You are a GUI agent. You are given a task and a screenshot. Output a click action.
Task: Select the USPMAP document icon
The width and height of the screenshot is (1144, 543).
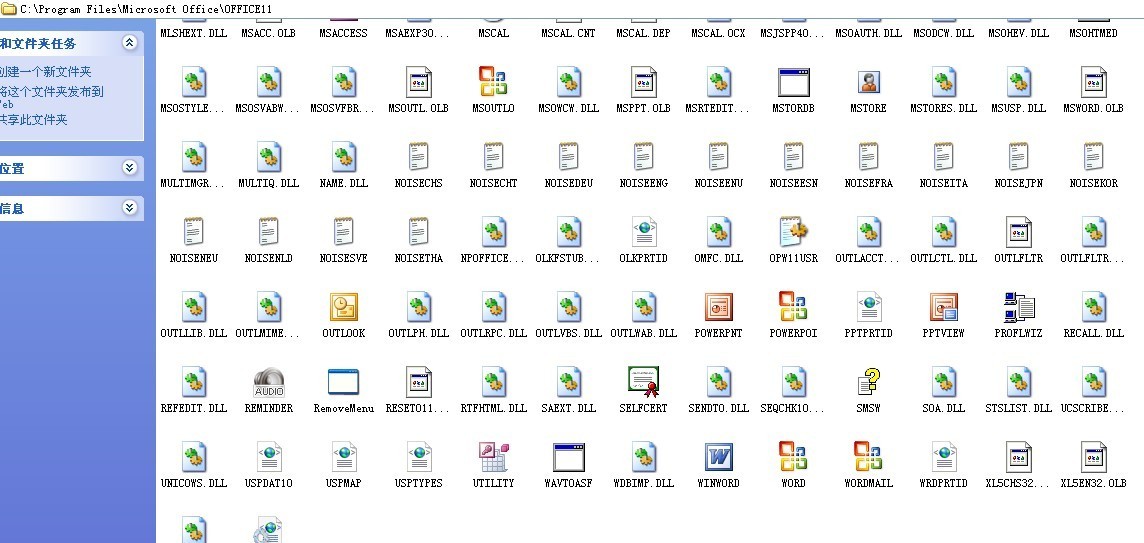(x=344, y=457)
